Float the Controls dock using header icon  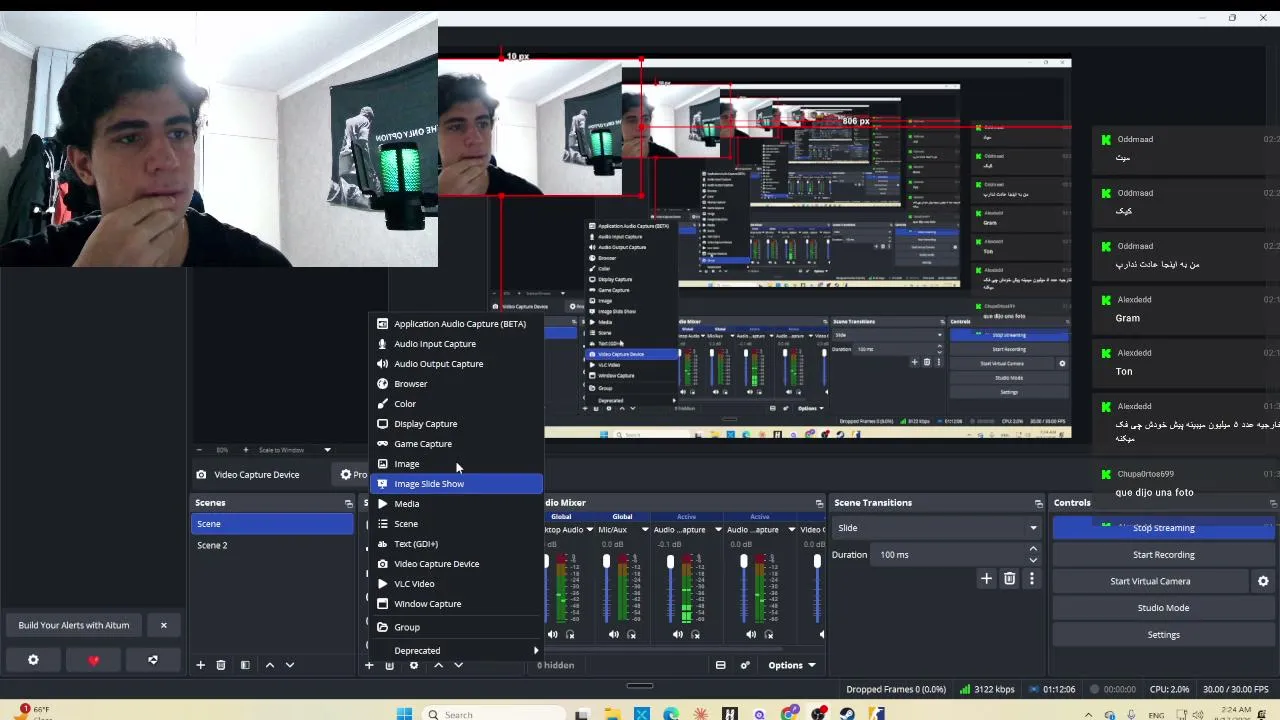(x=1273, y=503)
